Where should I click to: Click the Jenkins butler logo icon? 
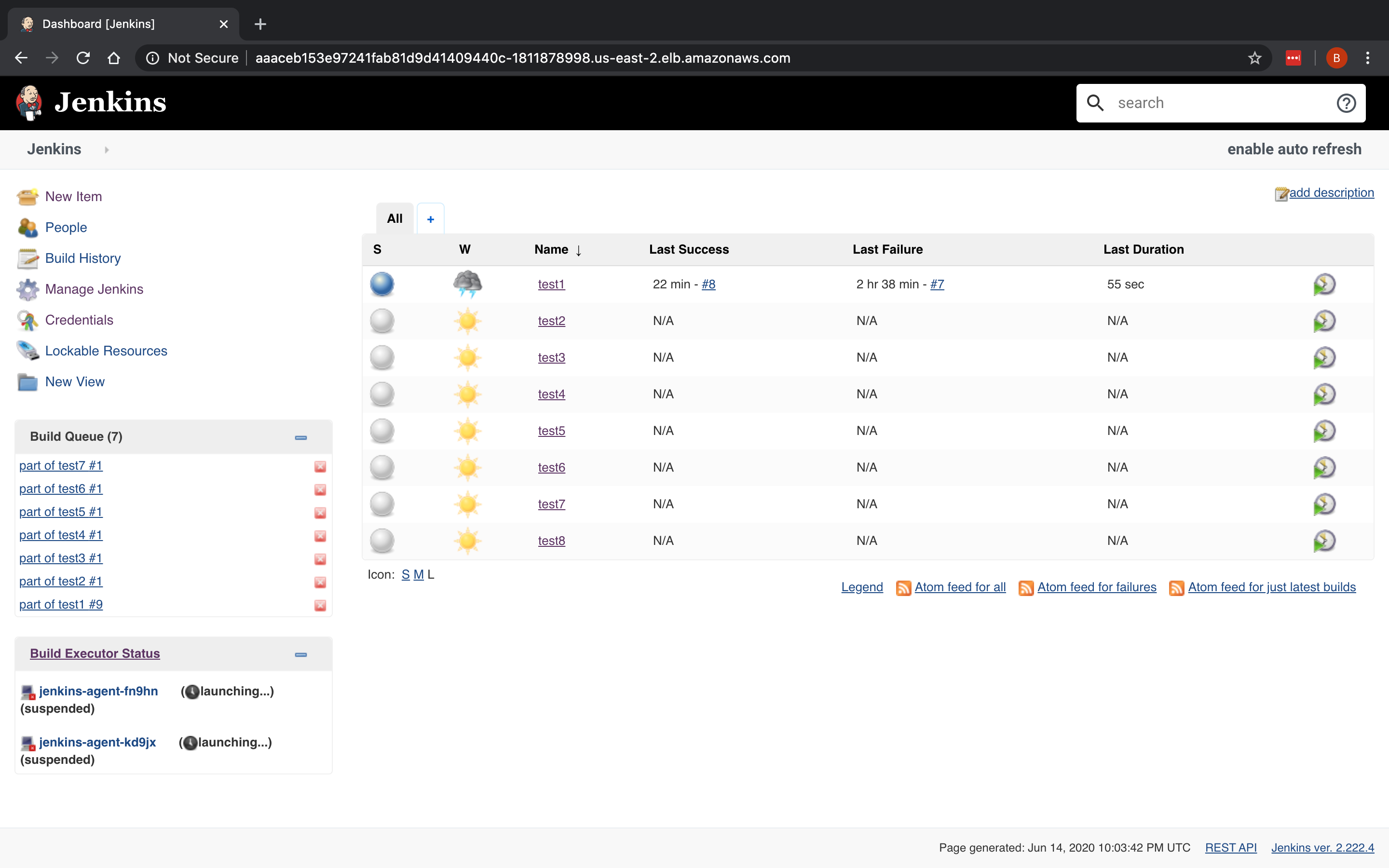[x=29, y=103]
